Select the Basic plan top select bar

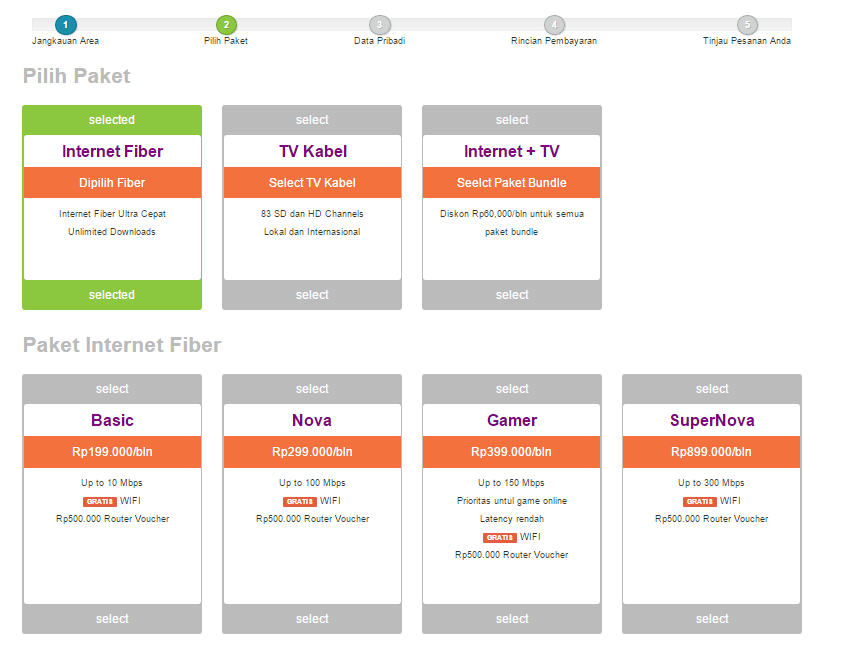click(x=112, y=389)
